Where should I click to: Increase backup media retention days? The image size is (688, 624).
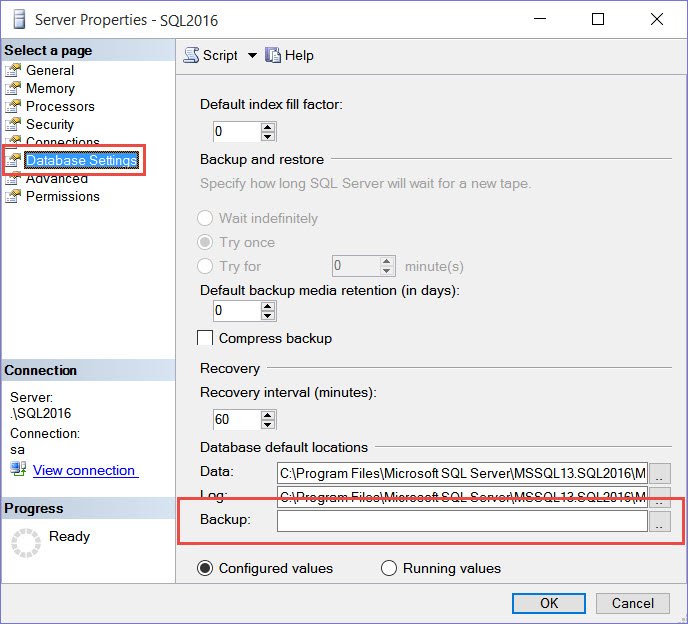click(268, 306)
